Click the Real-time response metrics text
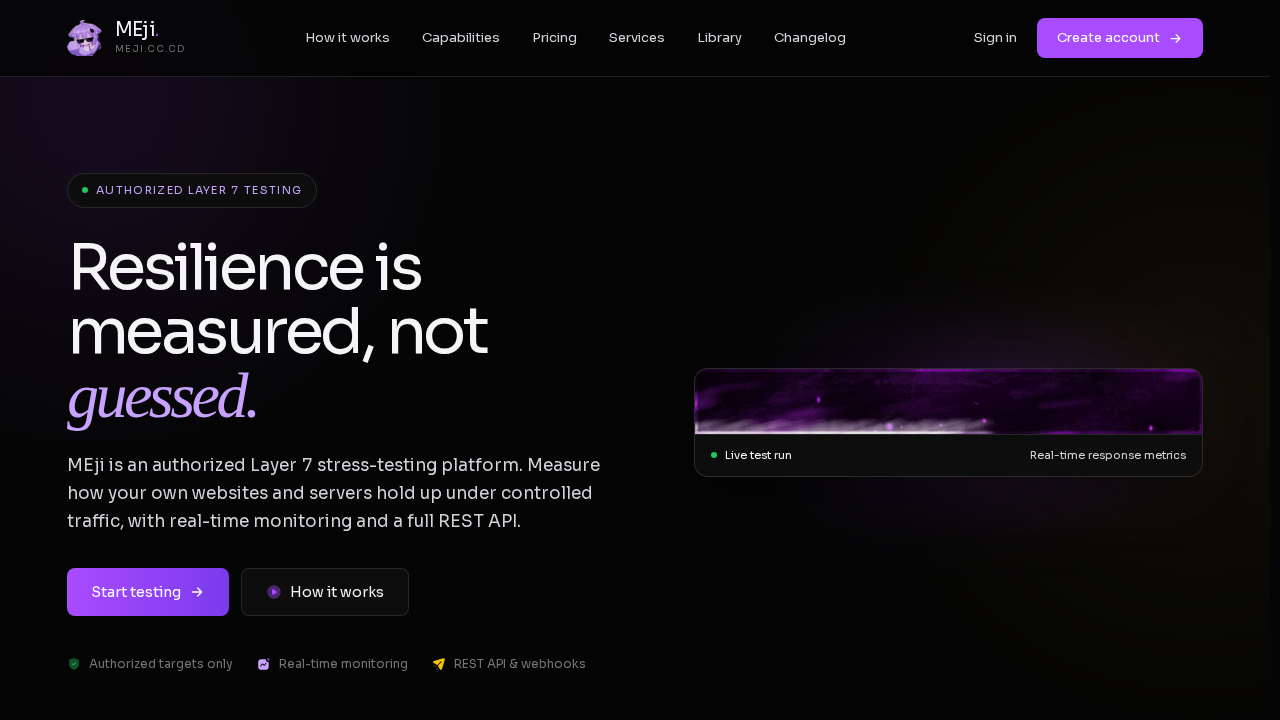This screenshot has width=1280, height=720. (x=1108, y=455)
